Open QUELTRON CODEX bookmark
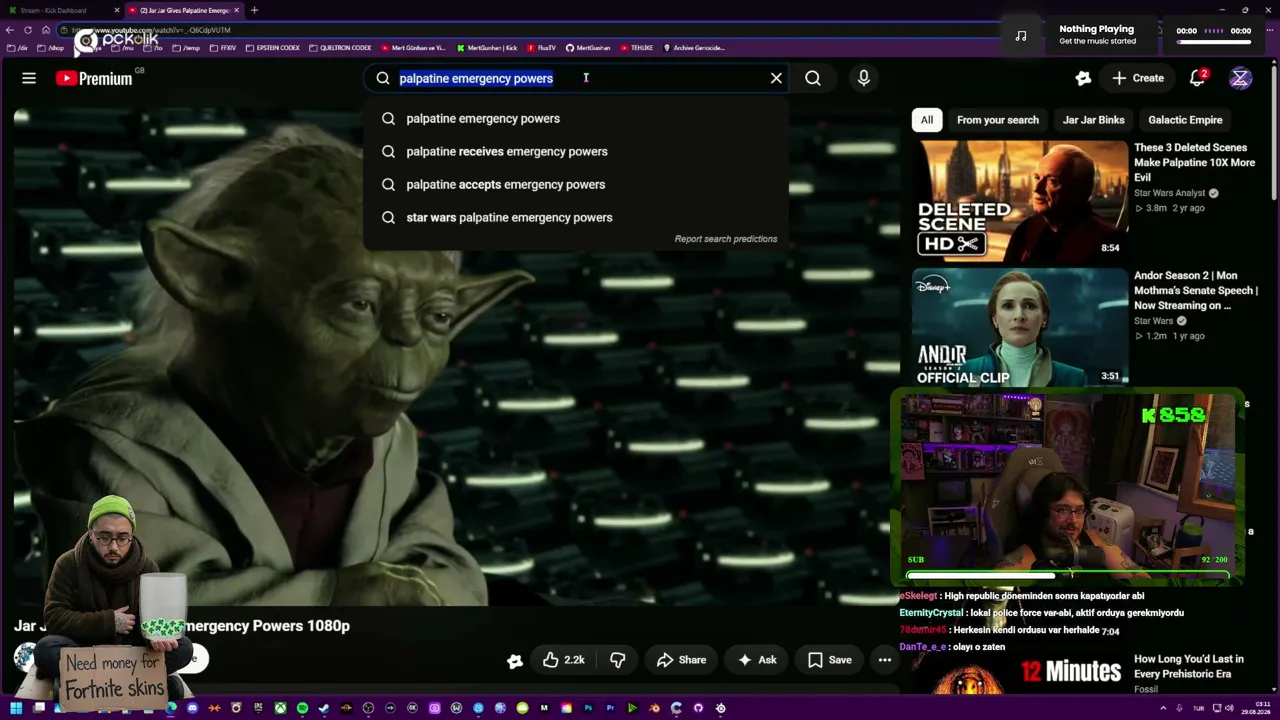The image size is (1280, 720). point(340,47)
